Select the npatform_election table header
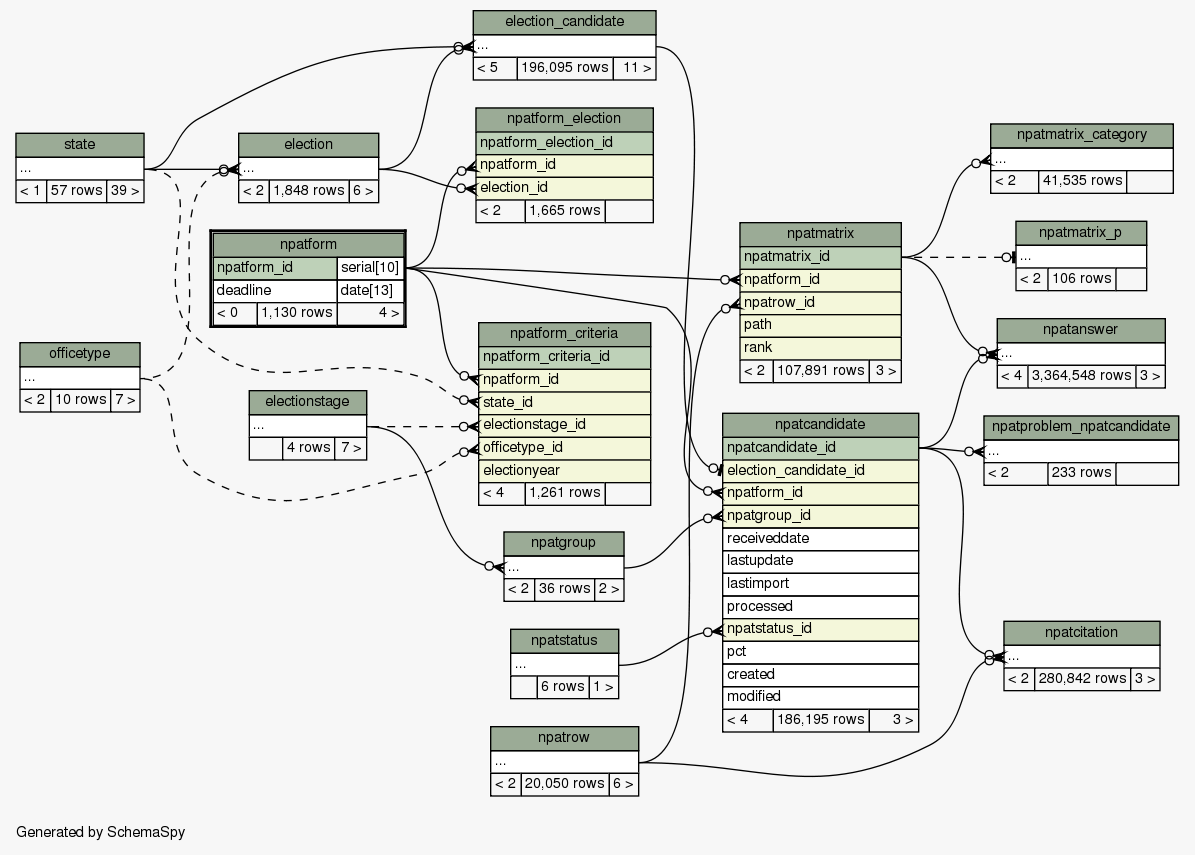Viewport: 1195px width, 855px height. pyautogui.click(x=564, y=119)
